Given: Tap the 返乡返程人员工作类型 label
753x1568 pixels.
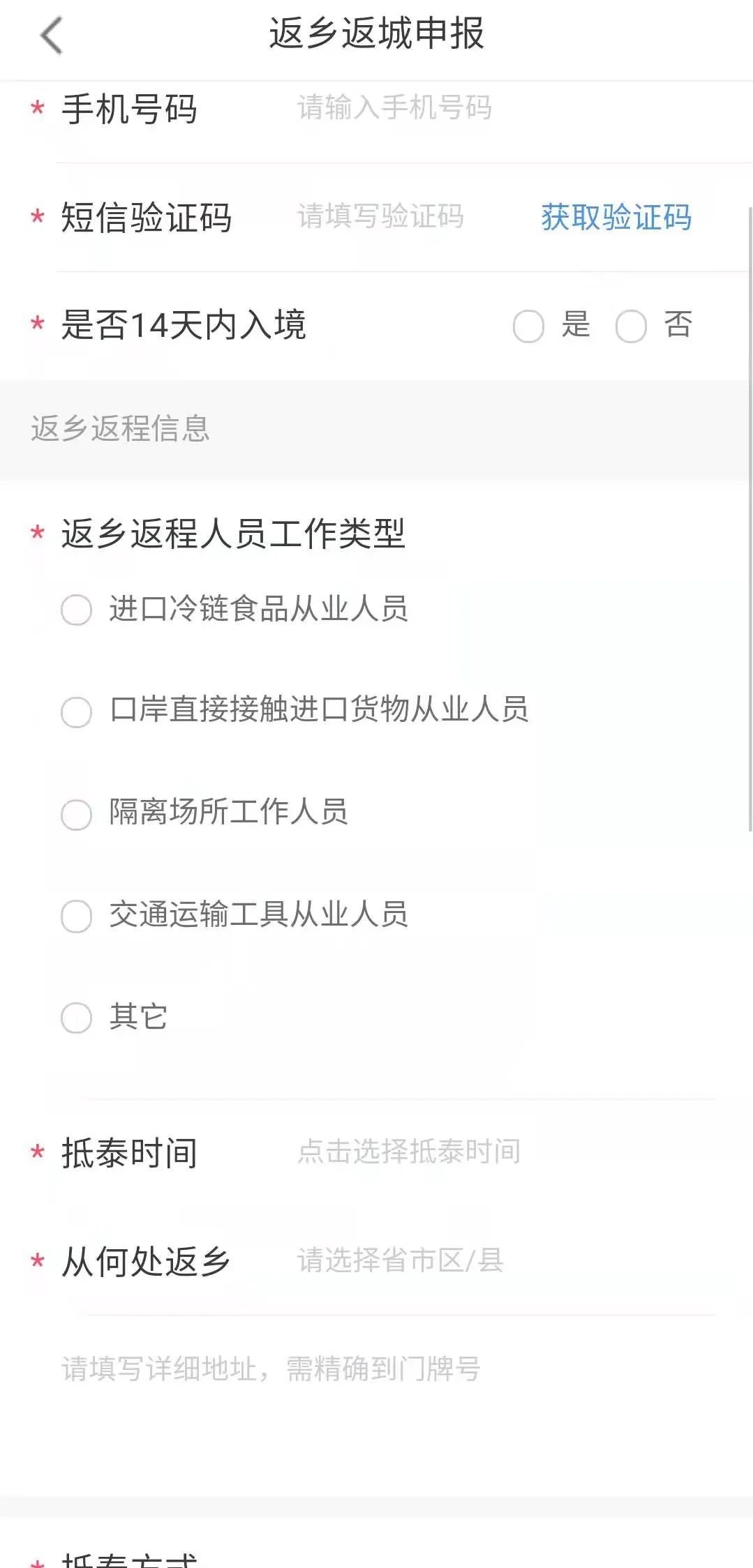Looking at the screenshot, I should click(x=233, y=534).
